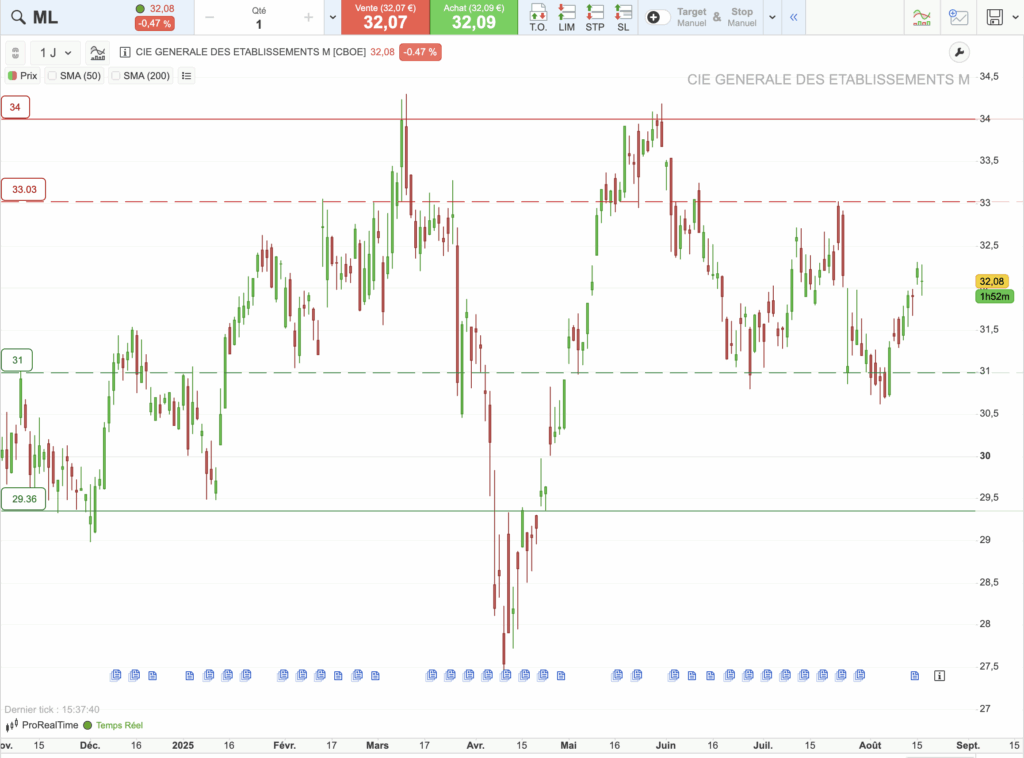This screenshot has height=758, width=1024.
Task: Select the LIM limit order icon
Action: [x=567, y=17]
